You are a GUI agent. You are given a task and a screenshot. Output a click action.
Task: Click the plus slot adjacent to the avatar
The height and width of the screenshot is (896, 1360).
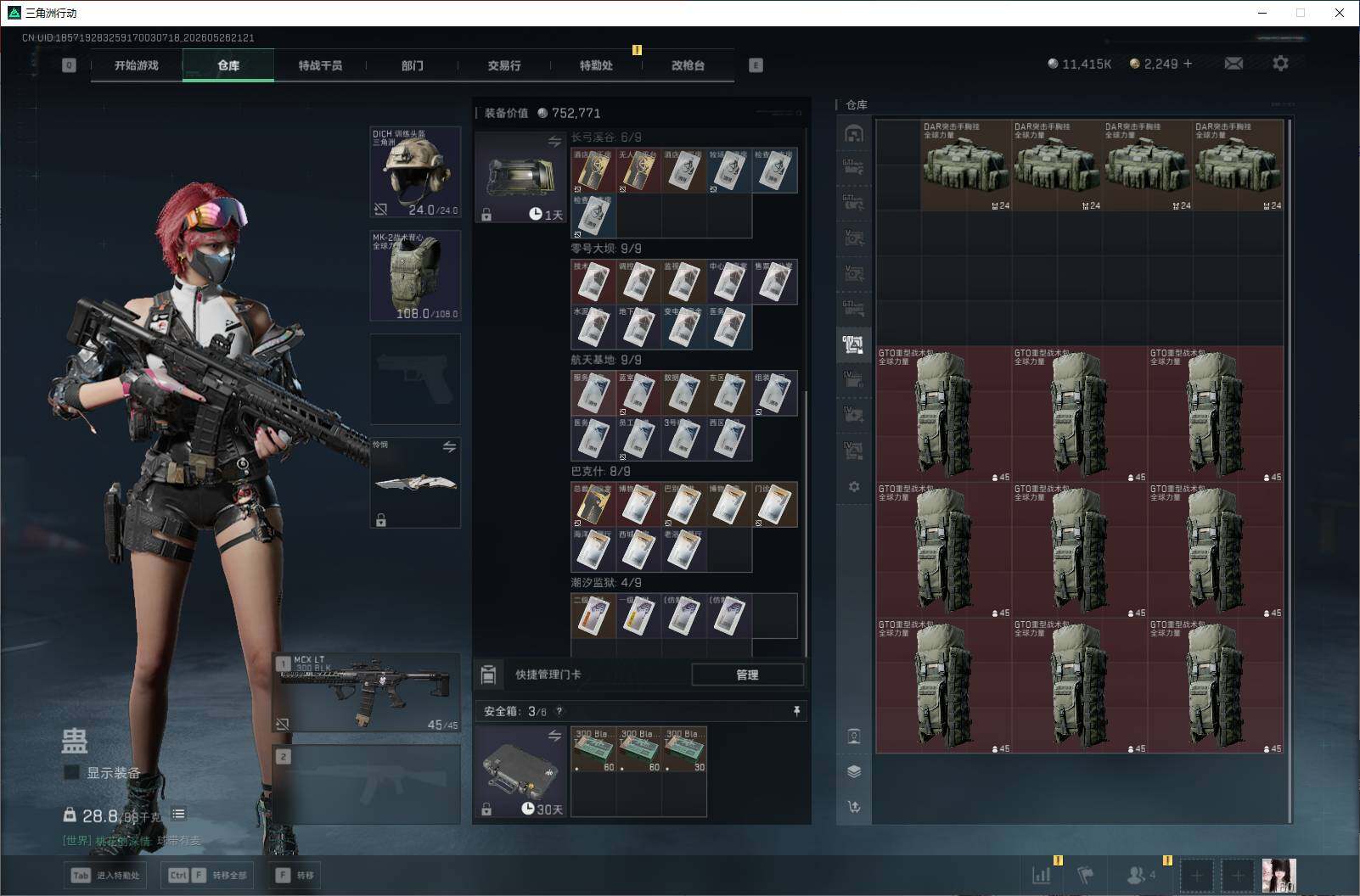1238,876
